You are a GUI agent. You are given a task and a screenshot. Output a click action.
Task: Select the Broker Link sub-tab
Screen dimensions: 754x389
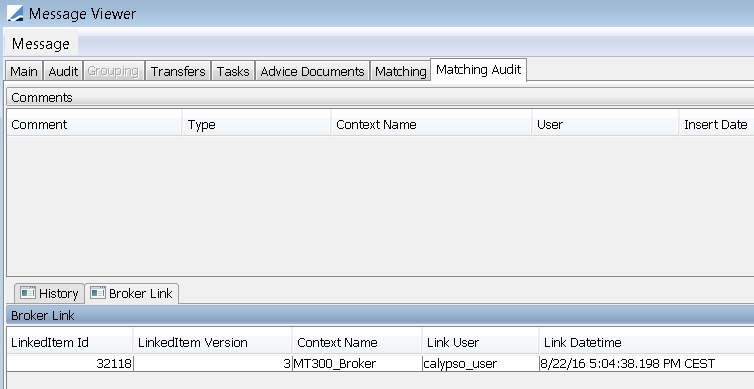[132, 293]
